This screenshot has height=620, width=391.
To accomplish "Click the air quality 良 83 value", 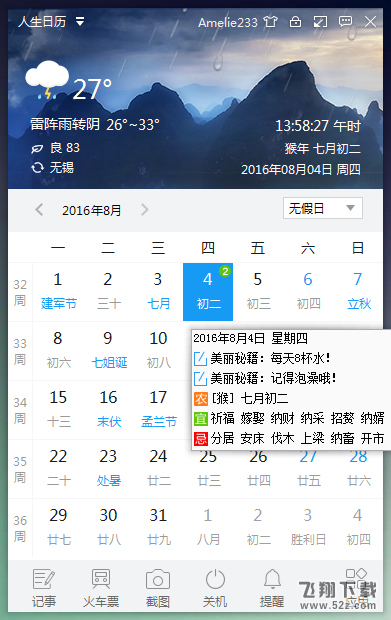I will (65, 148).
